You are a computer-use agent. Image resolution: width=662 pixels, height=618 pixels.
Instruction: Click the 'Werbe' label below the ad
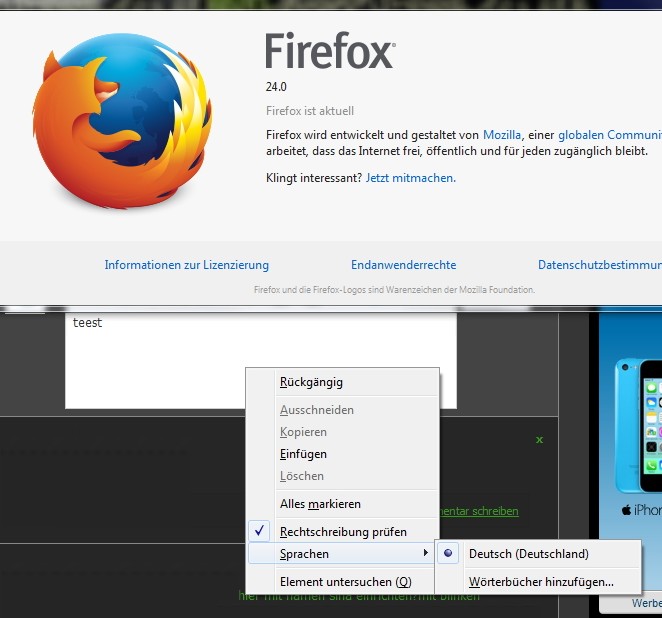tap(647, 603)
